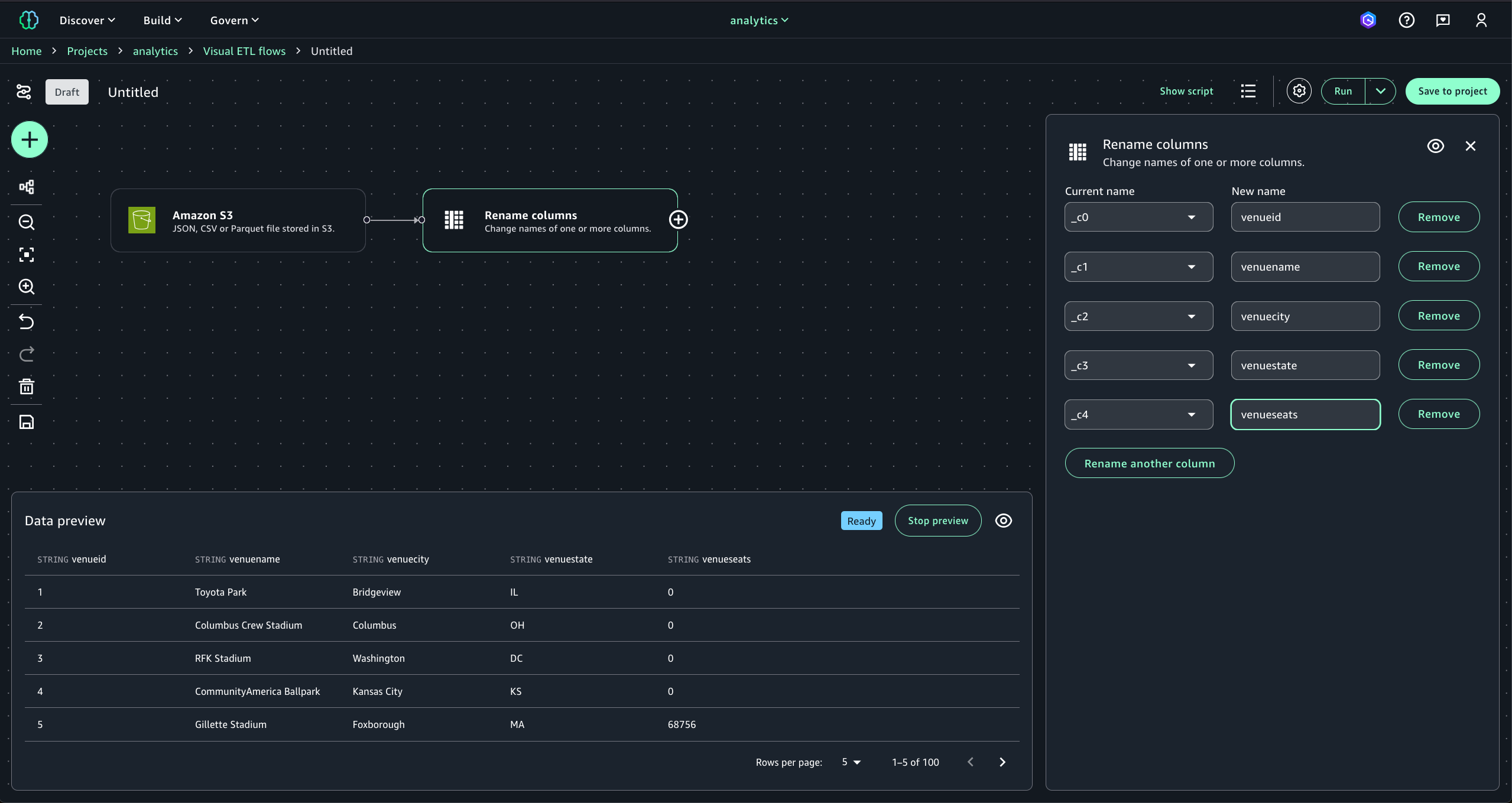Toggle Show script view
Screen dimensions: 1512x803
click(x=1186, y=91)
